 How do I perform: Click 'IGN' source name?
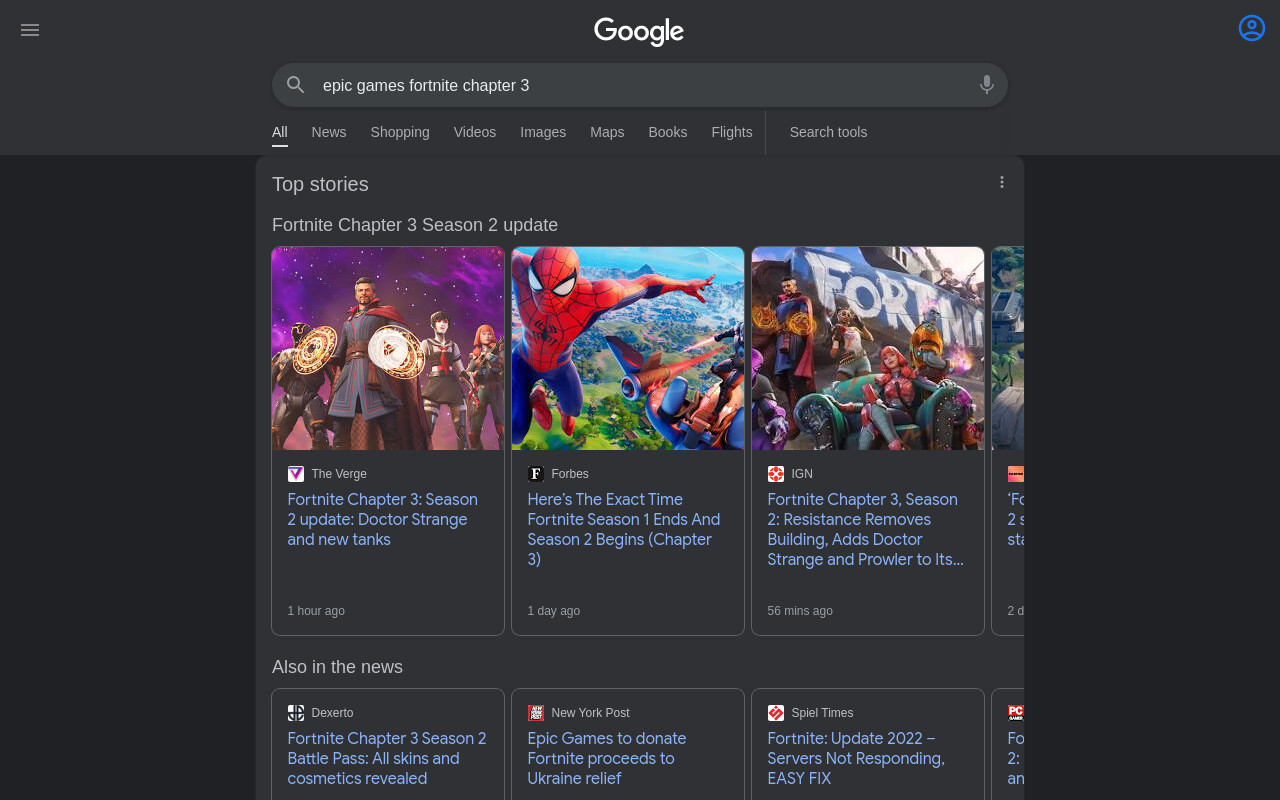coord(802,474)
